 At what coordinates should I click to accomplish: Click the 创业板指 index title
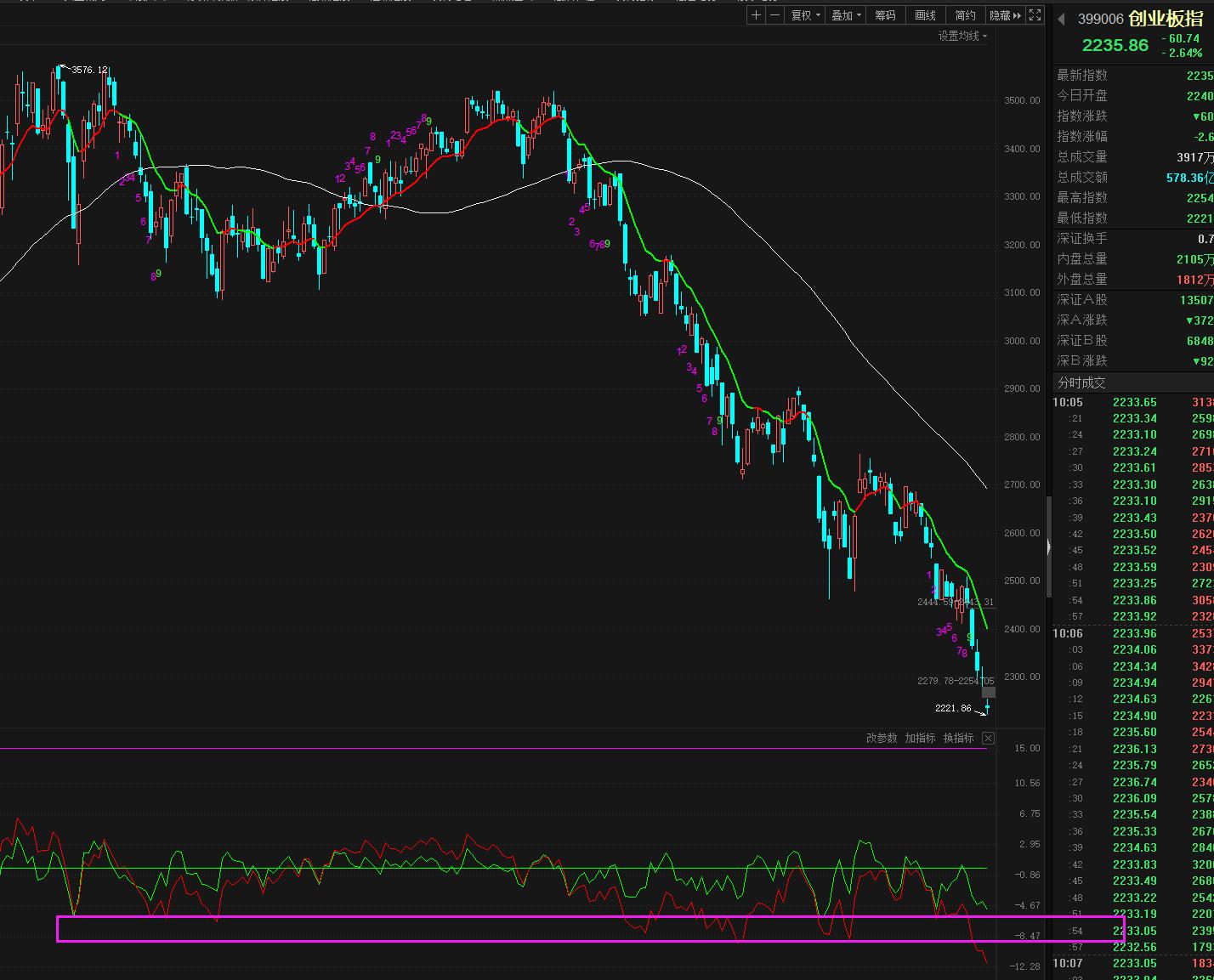click(1166, 19)
